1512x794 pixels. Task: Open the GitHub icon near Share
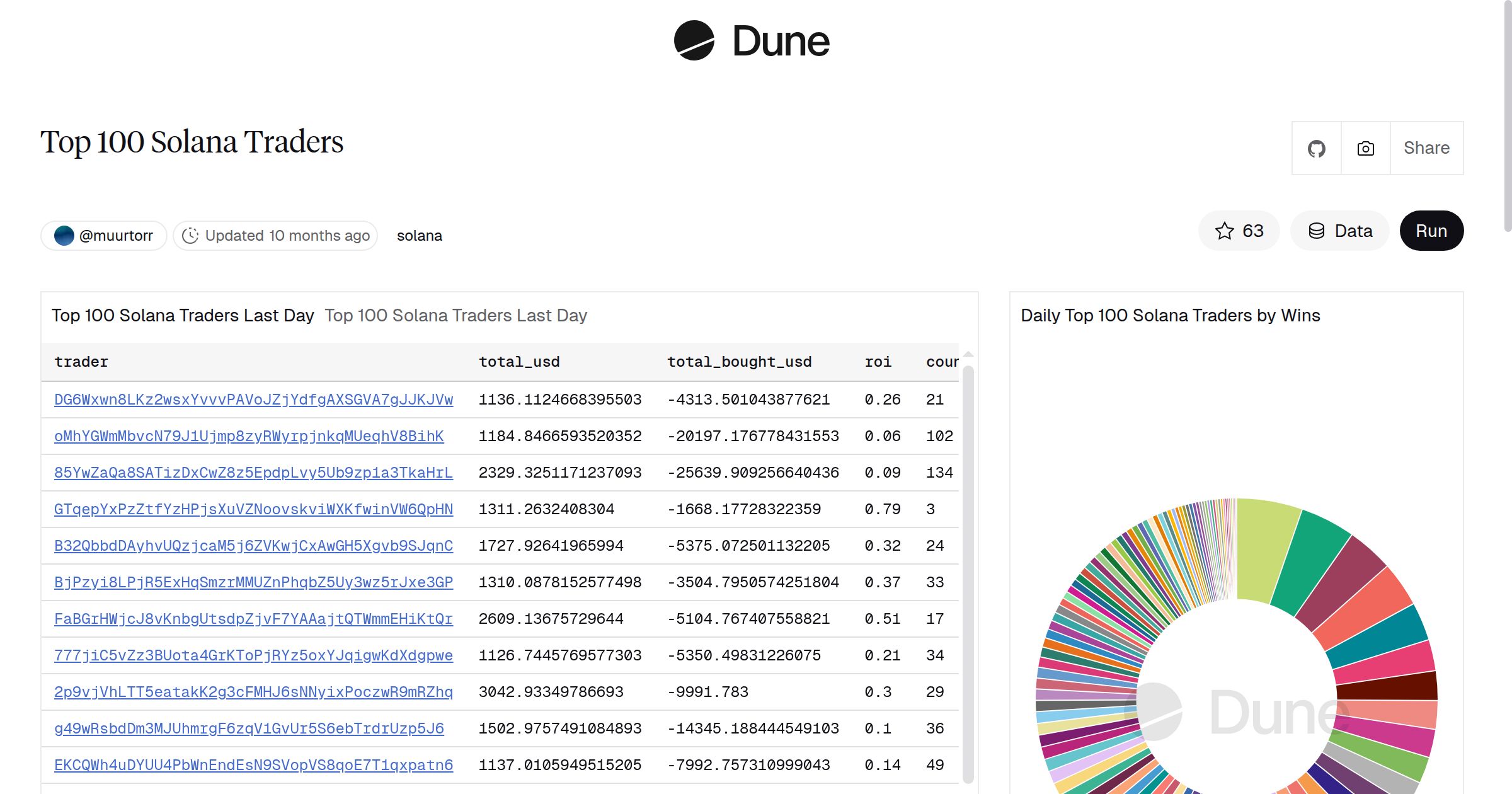(1317, 147)
